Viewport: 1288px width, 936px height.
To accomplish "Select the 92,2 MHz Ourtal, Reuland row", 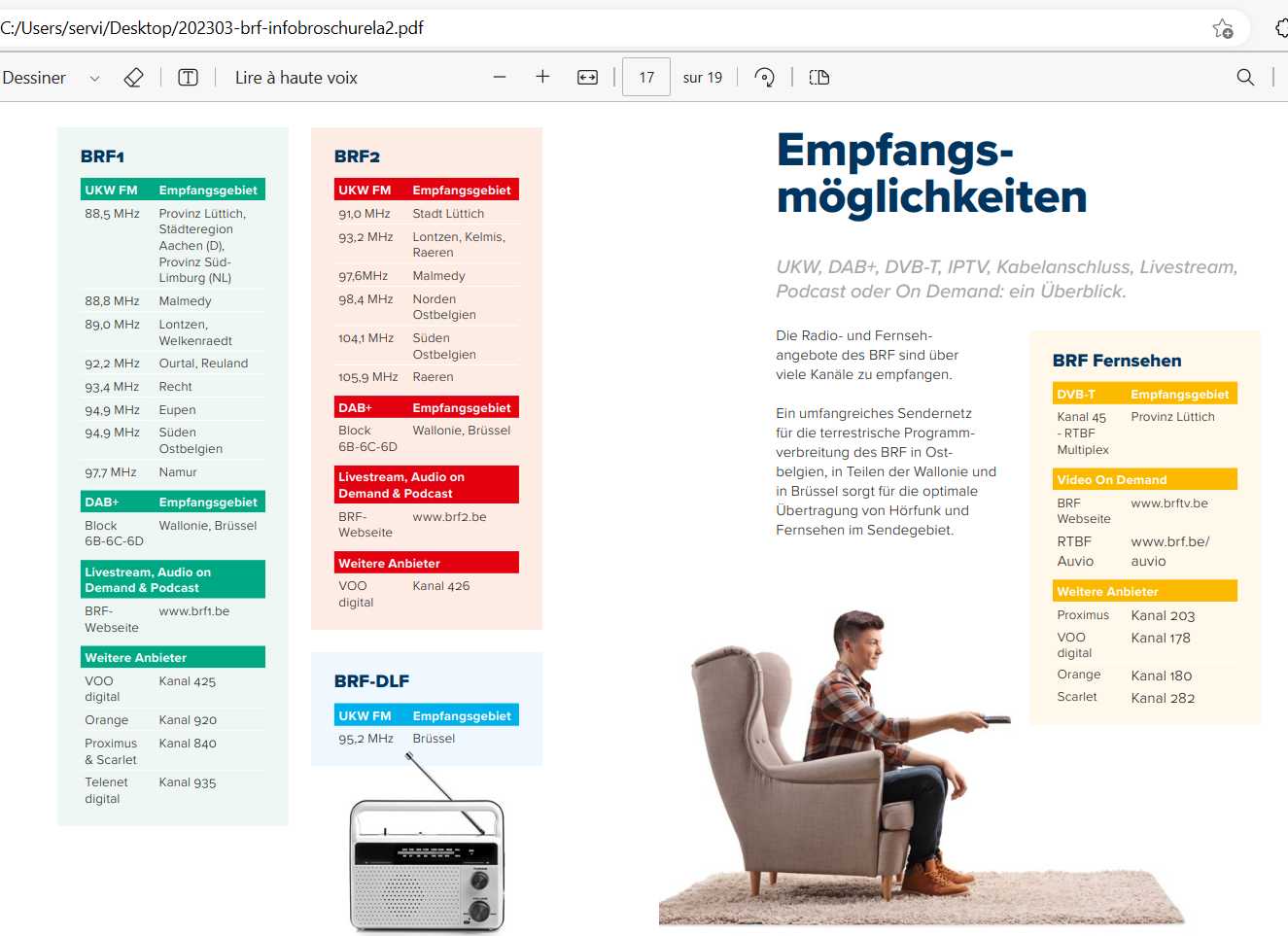I will coord(173,364).
